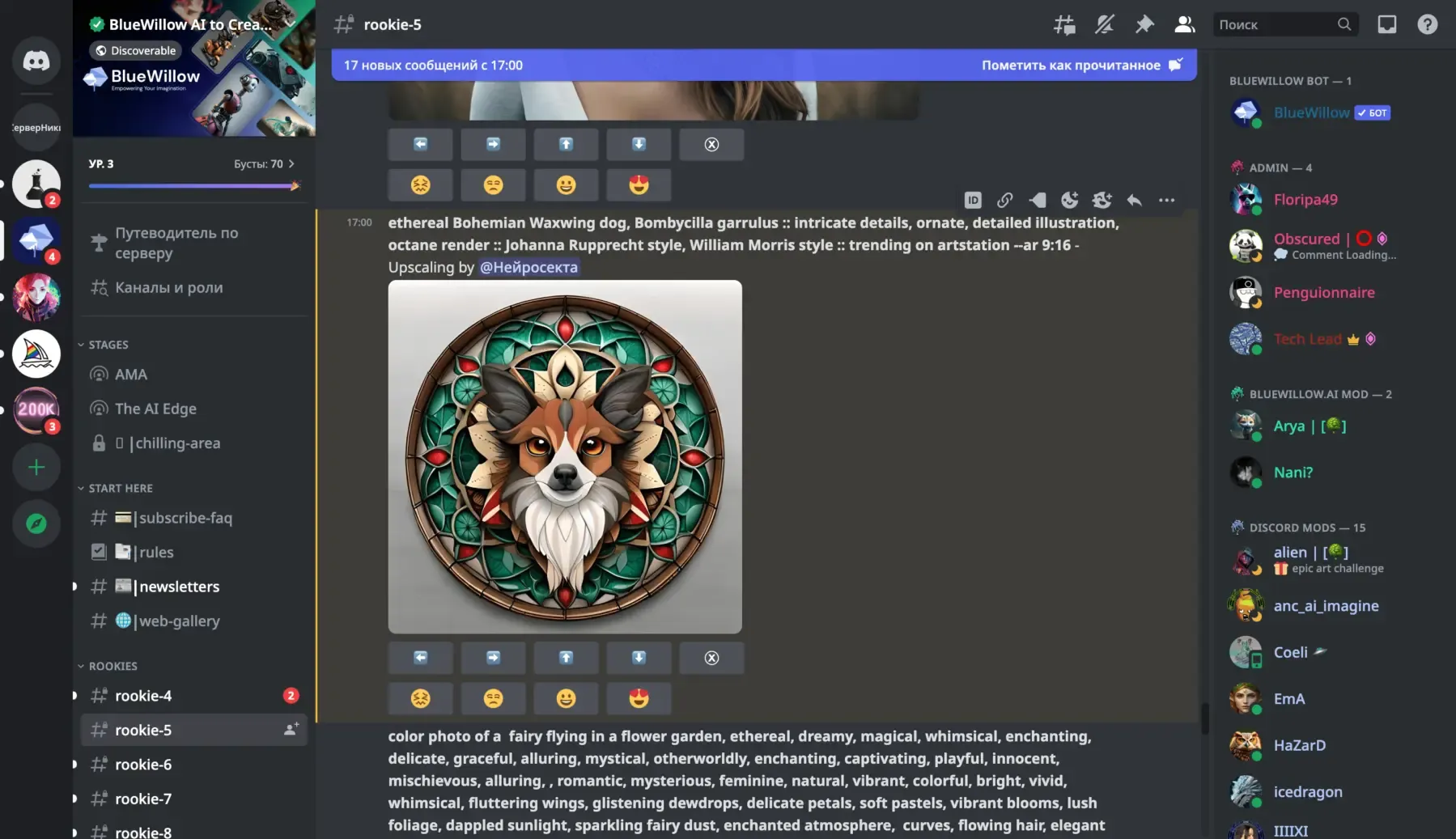
Task: Click the server boost progress bar
Action: pyautogui.click(x=194, y=186)
